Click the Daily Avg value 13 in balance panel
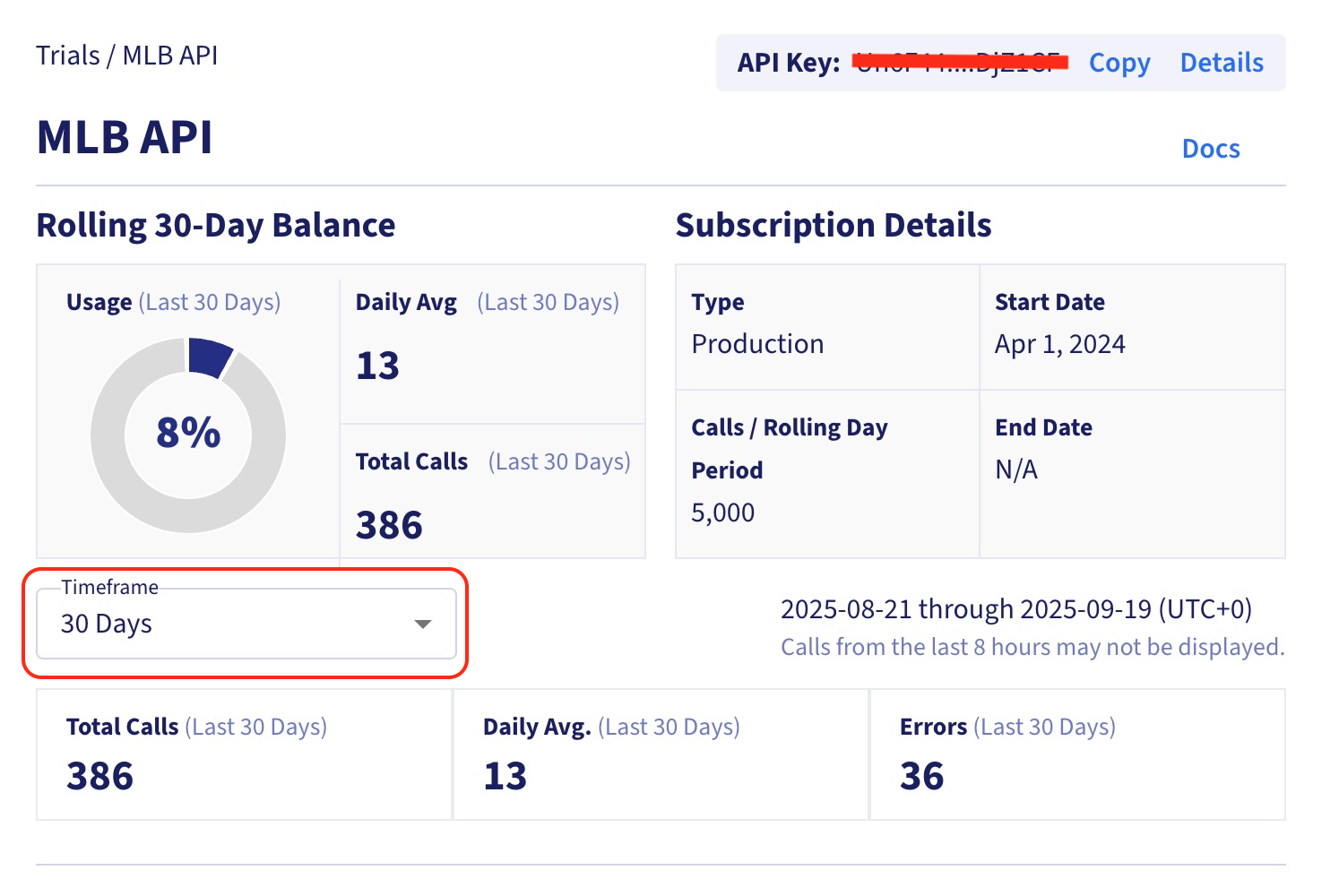The width and height of the screenshot is (1339, 896). pyautogui.click(x=377, y=366)
